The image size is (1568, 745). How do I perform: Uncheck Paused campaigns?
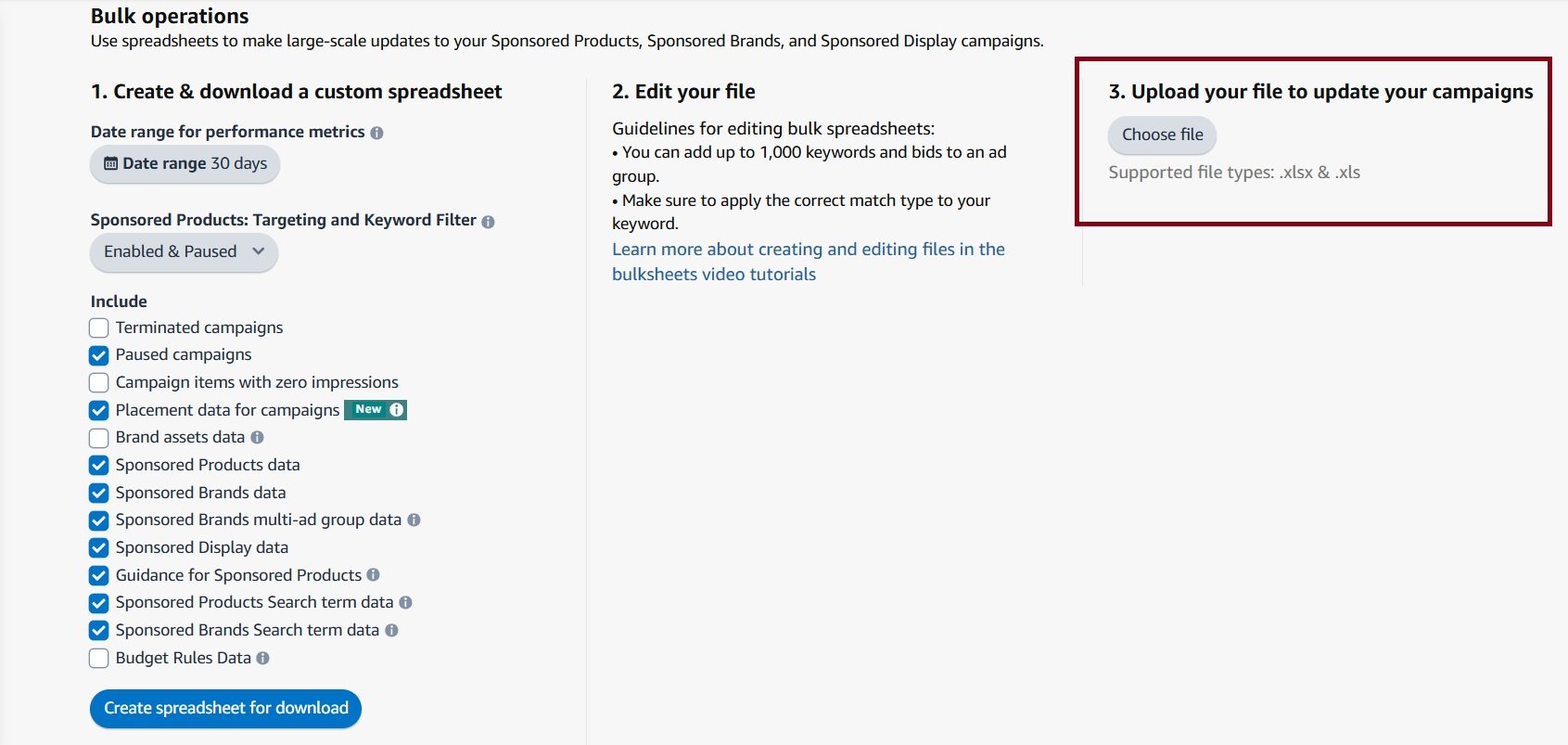pyautogui.click(x=98, y=354)
